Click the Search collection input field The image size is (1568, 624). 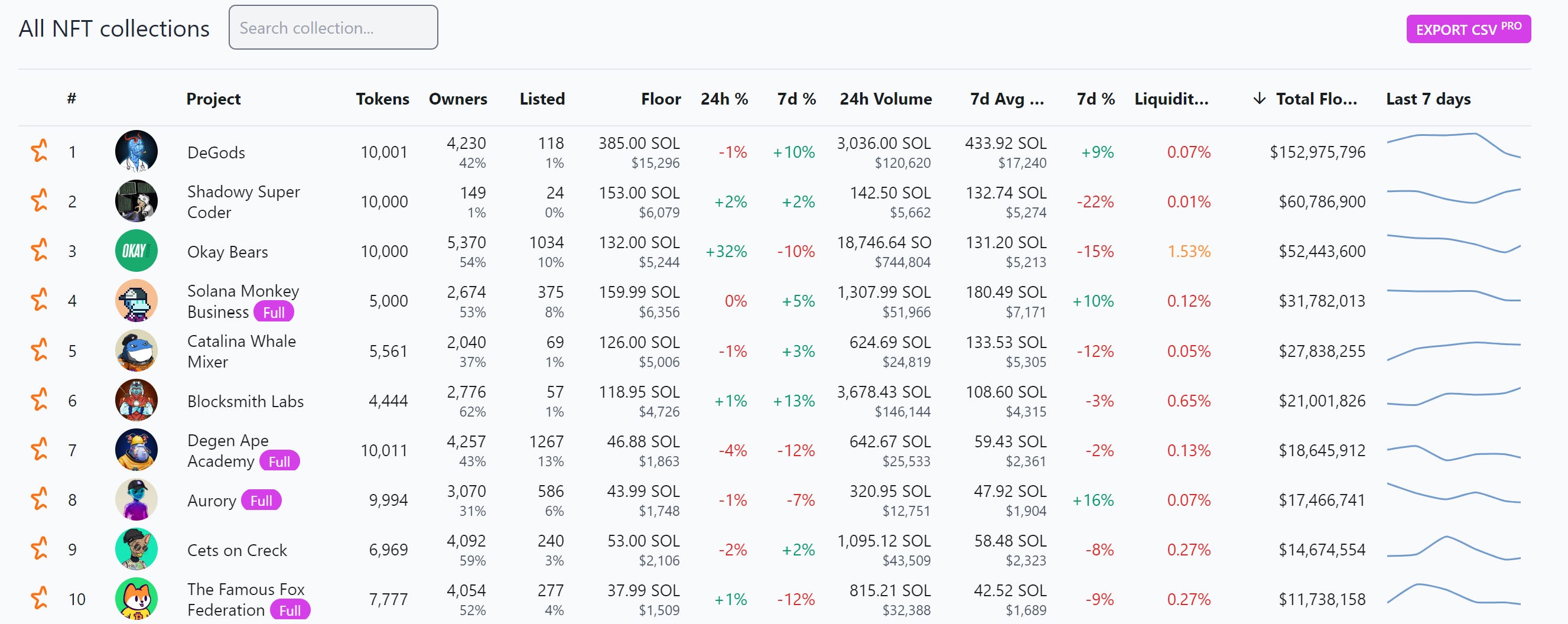pyautogui.click(x=333, y=27)
